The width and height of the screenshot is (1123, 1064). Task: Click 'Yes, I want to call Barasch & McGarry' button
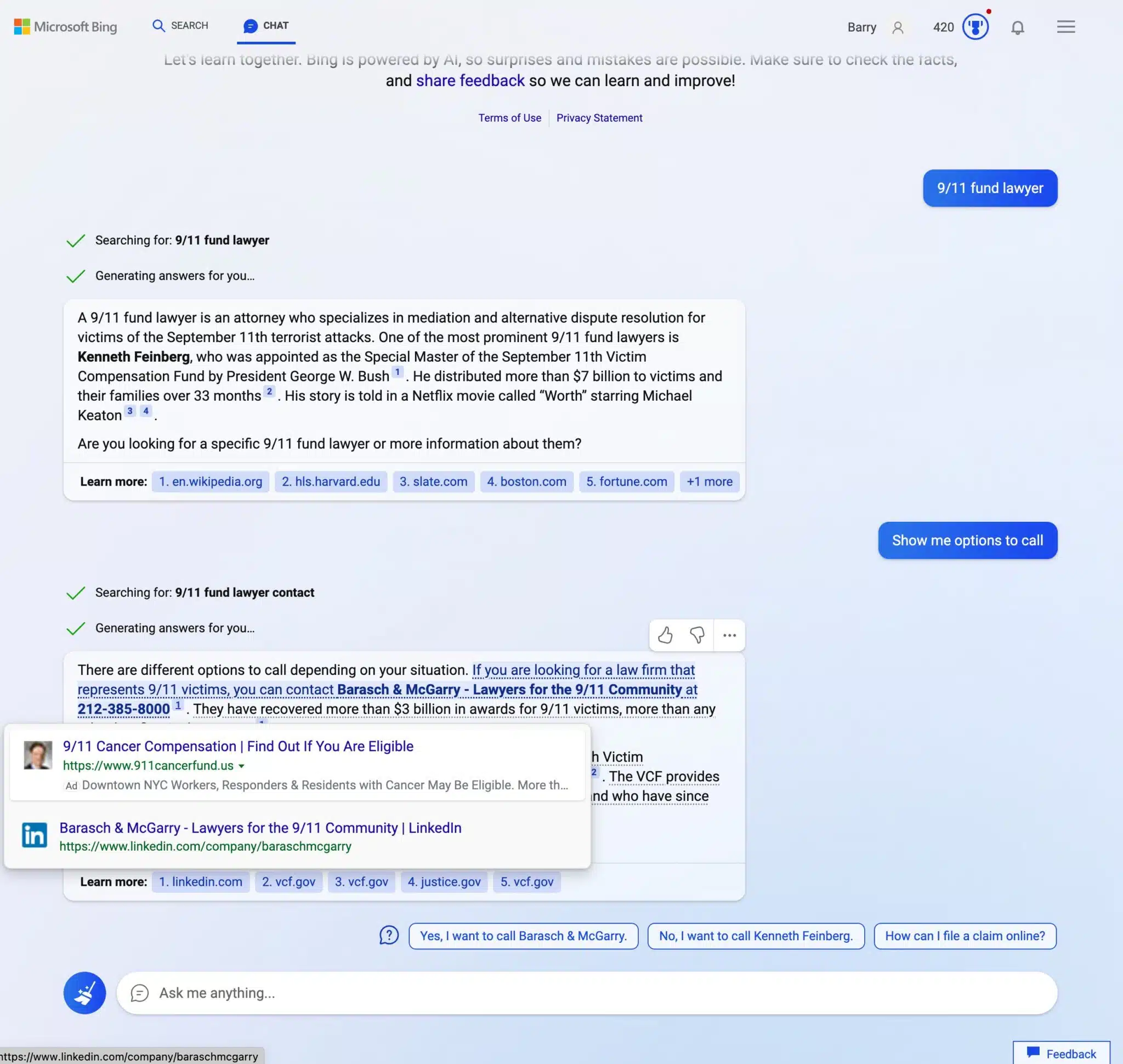pyautogui.click(x=523, y=935)
